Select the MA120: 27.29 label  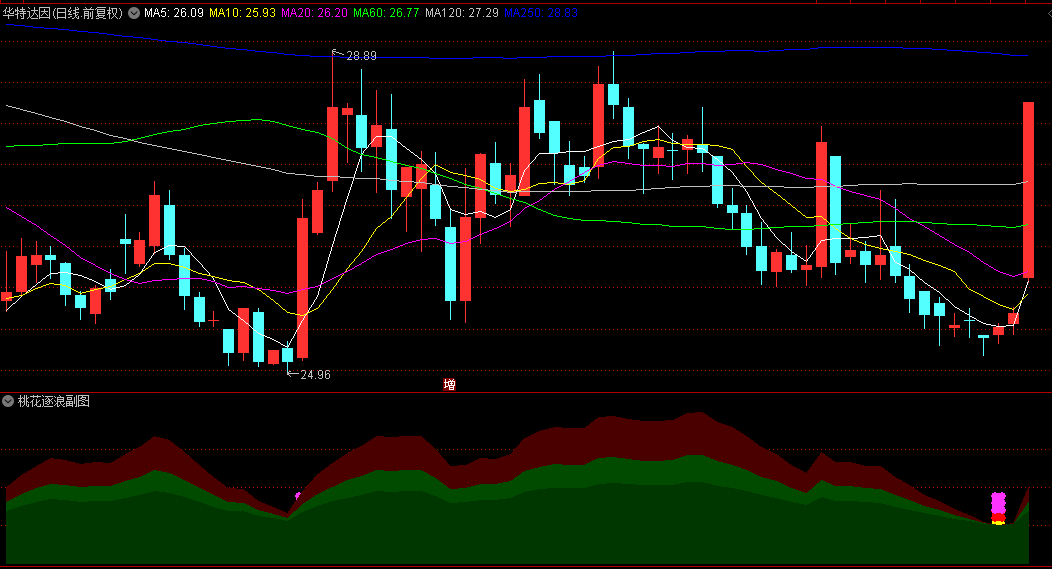(462, 13)
